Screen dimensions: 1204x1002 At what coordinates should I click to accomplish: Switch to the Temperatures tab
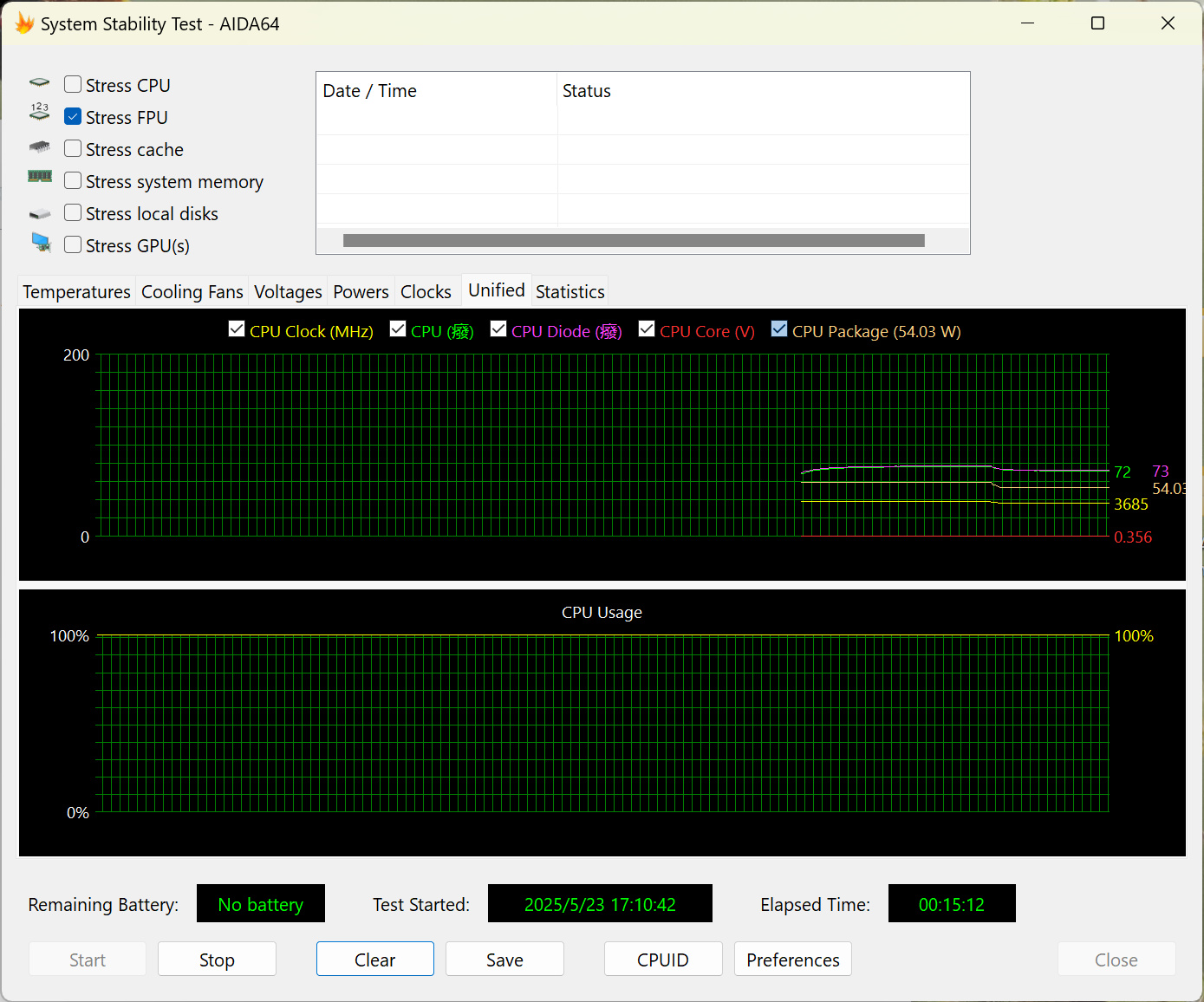[76, 292]
